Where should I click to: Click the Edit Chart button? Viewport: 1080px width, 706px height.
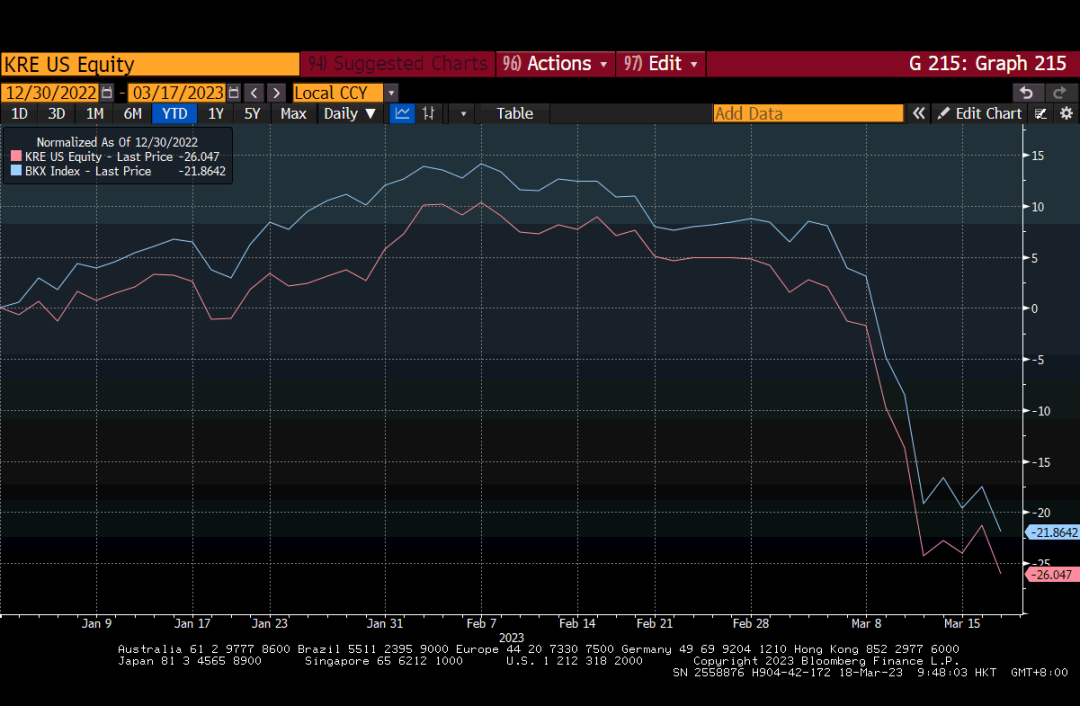coord(979,113)
